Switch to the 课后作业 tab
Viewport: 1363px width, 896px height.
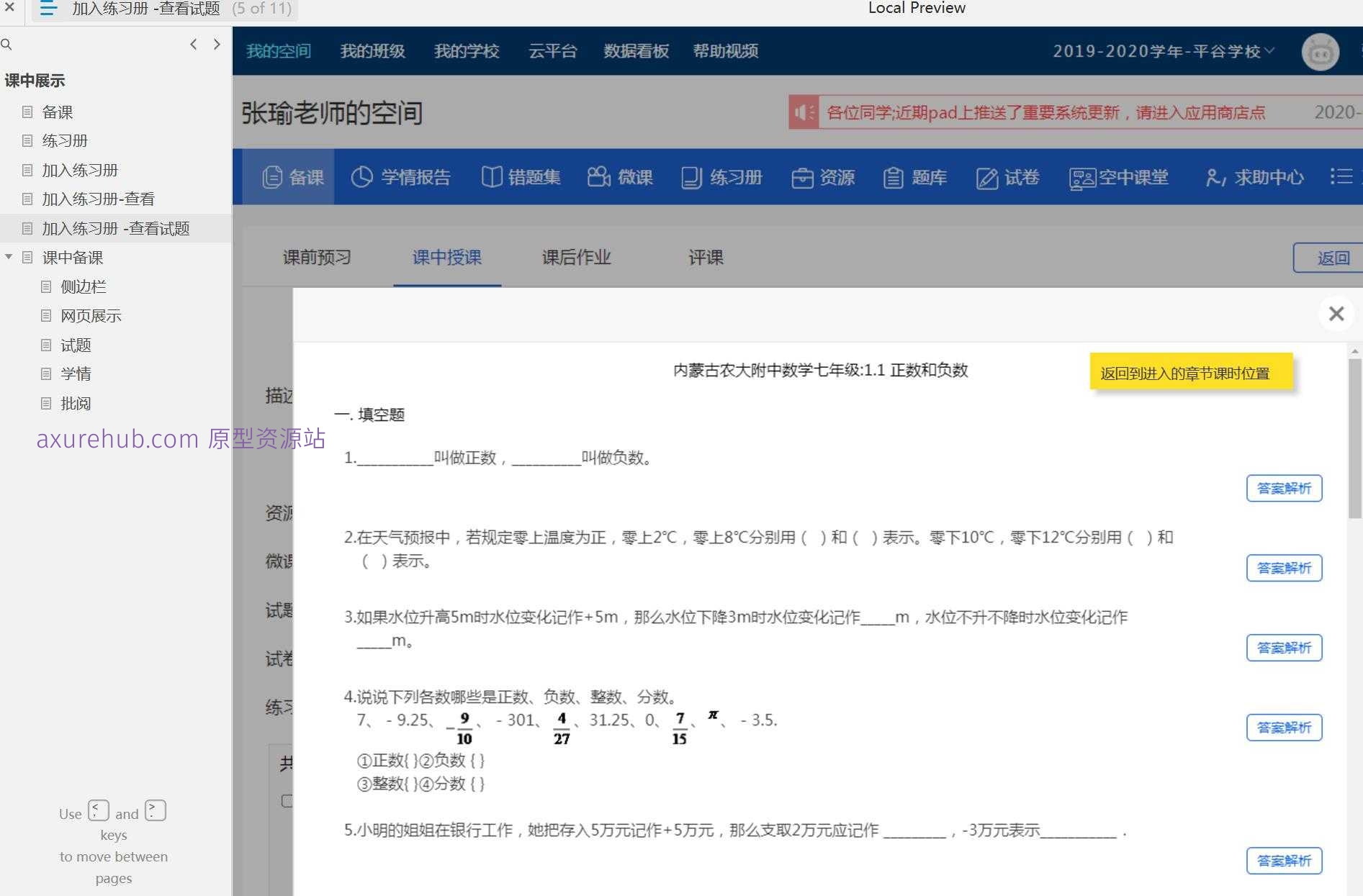point(575,258)
